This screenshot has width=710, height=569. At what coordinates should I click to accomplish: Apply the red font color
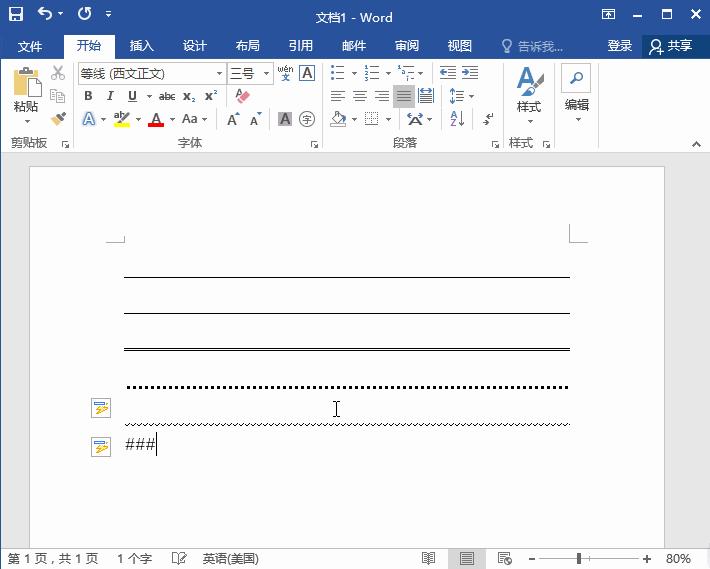(156, 119)
